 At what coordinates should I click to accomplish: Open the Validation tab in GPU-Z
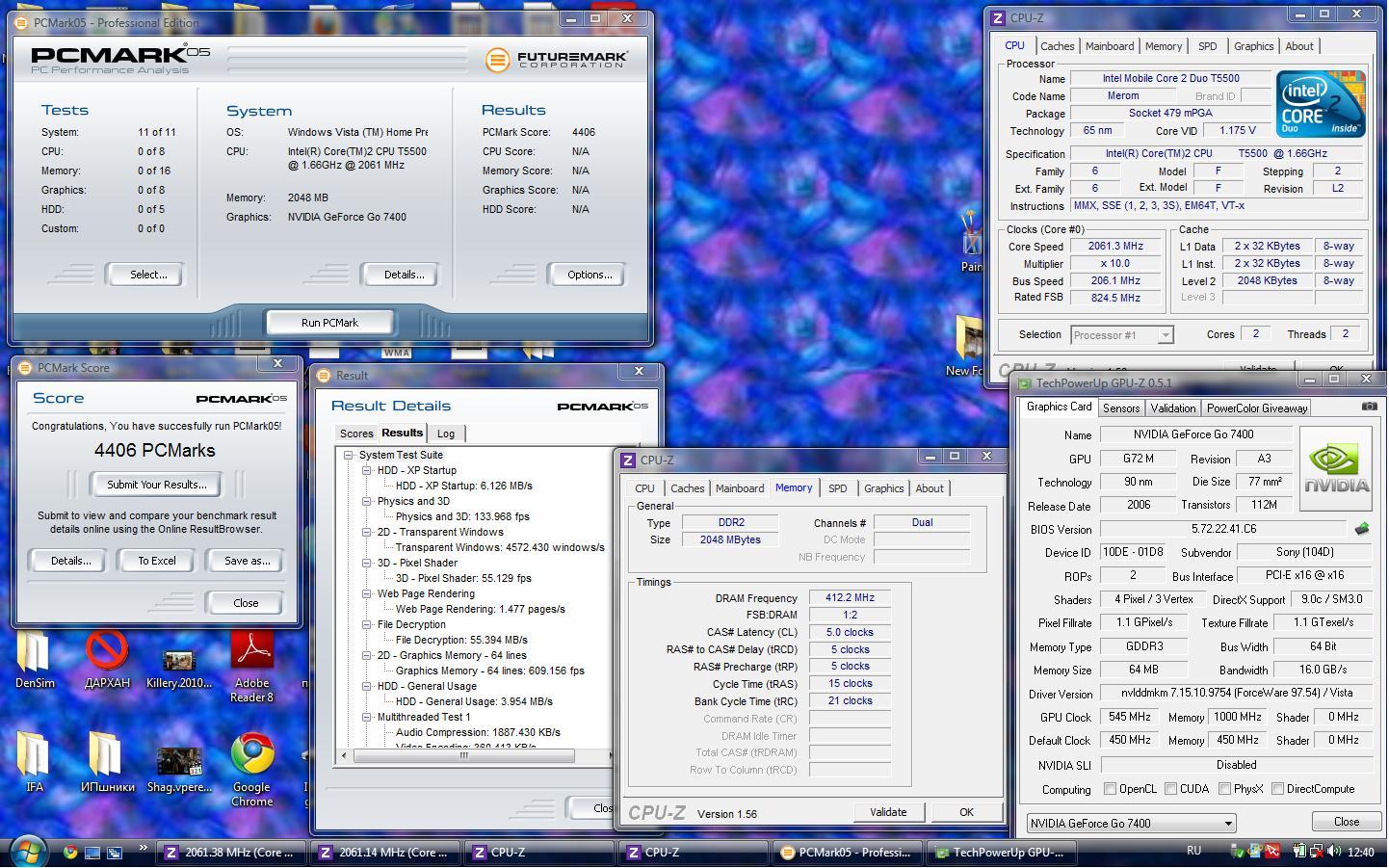click(x=1173, y=408)
